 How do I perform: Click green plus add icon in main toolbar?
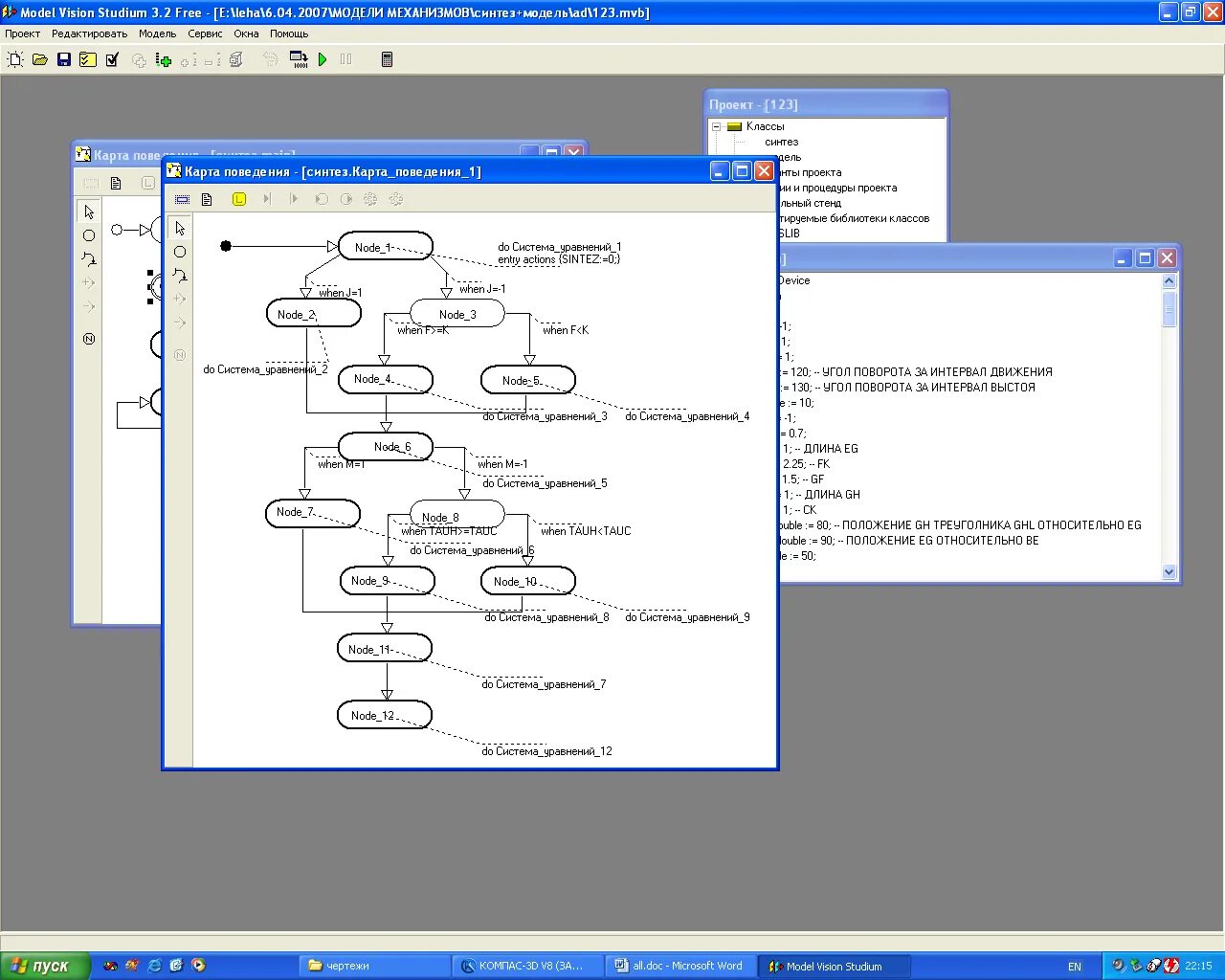click(x=164, y=59)
